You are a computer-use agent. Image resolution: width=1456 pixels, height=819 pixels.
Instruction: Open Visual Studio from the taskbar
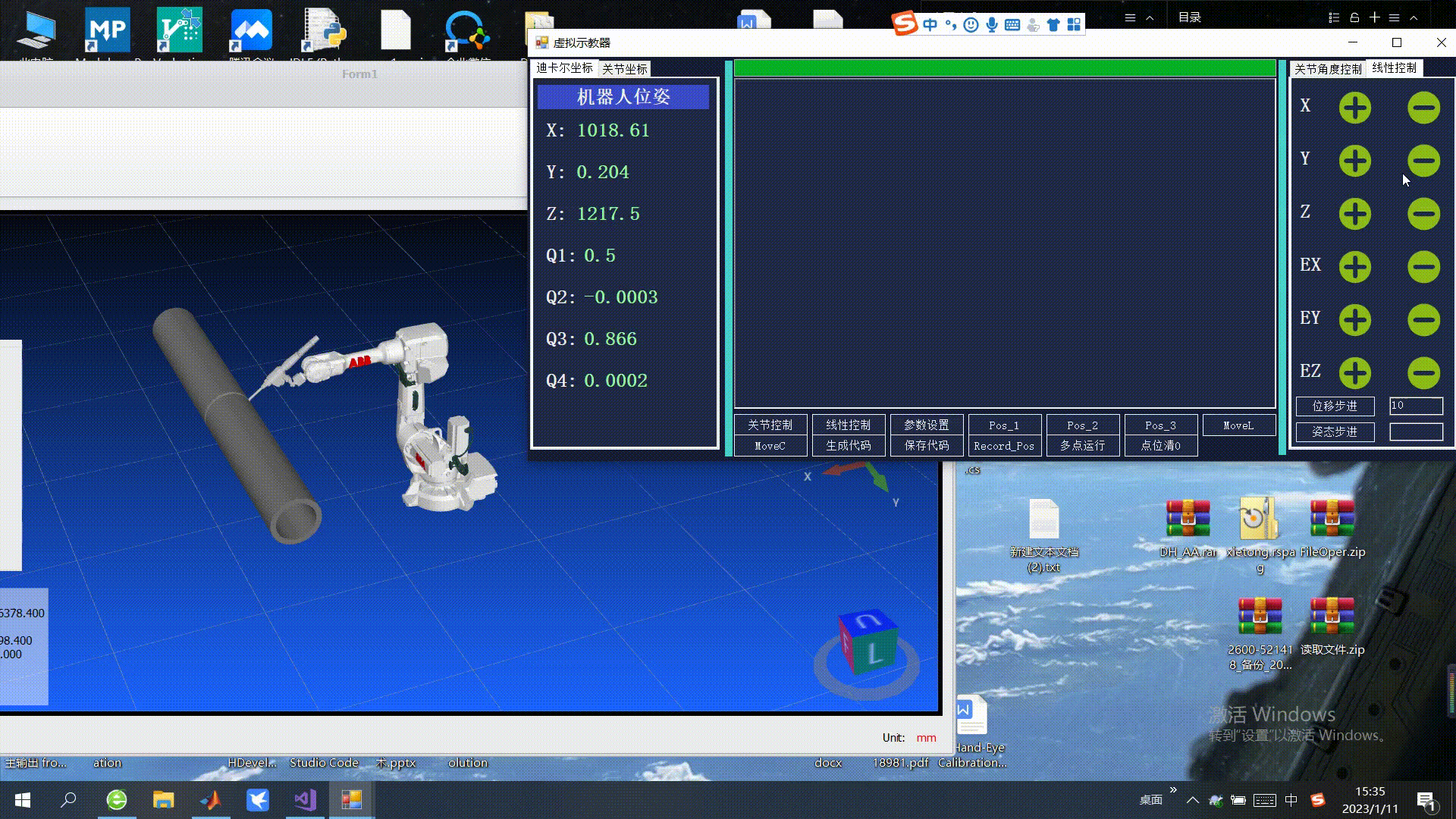click(x=305, y=800)
